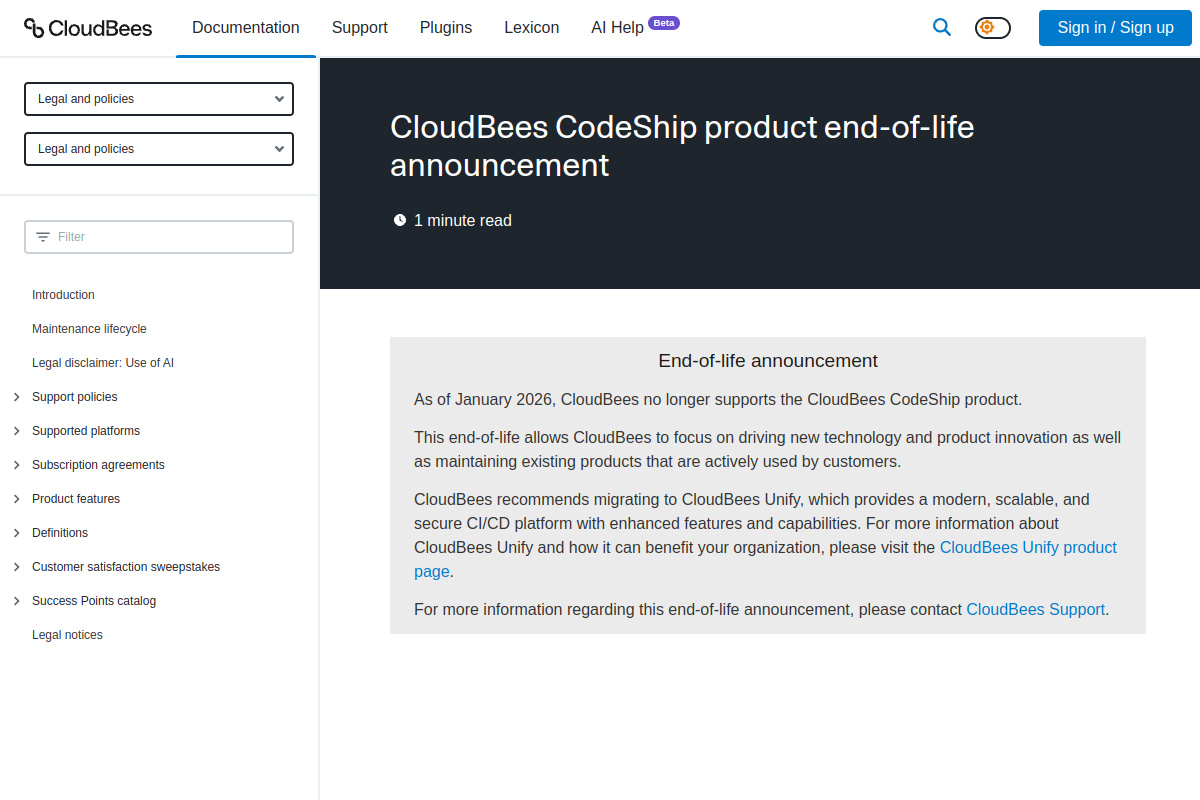This screenshot has height=800, width=1200.
Task: Focus the Filter input field
Action: (x=159, y=237)
